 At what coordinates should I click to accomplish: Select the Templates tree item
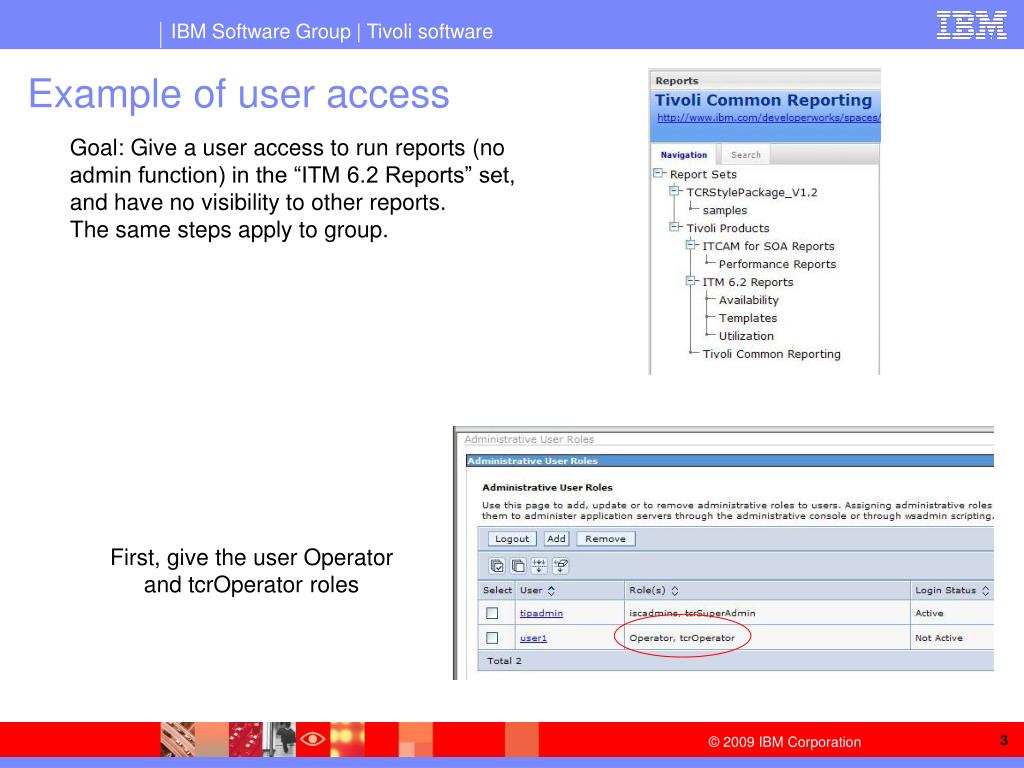(748, 318)
